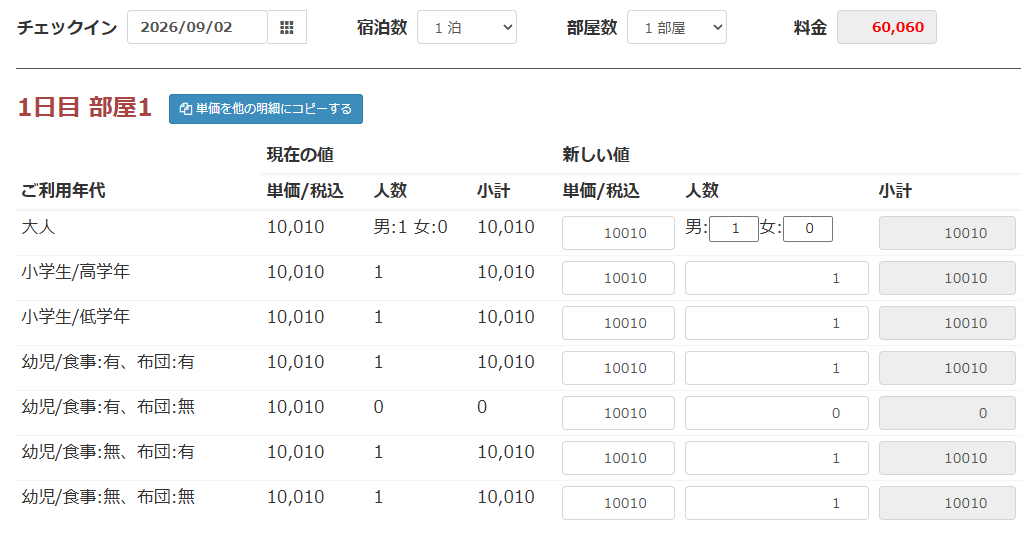Click current subtotal 0 in 幼児/食事:有、布団:無 row

point(482,407)
